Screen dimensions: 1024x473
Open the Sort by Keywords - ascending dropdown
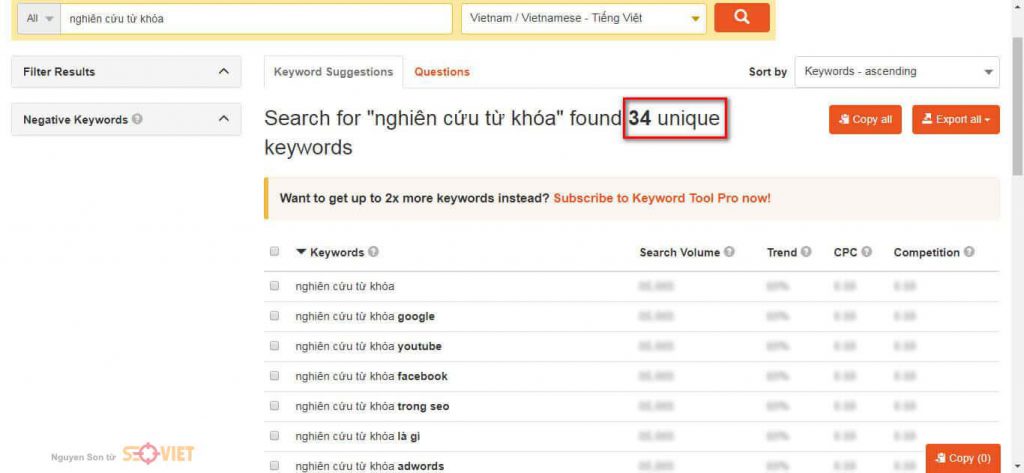coord(897,72)
